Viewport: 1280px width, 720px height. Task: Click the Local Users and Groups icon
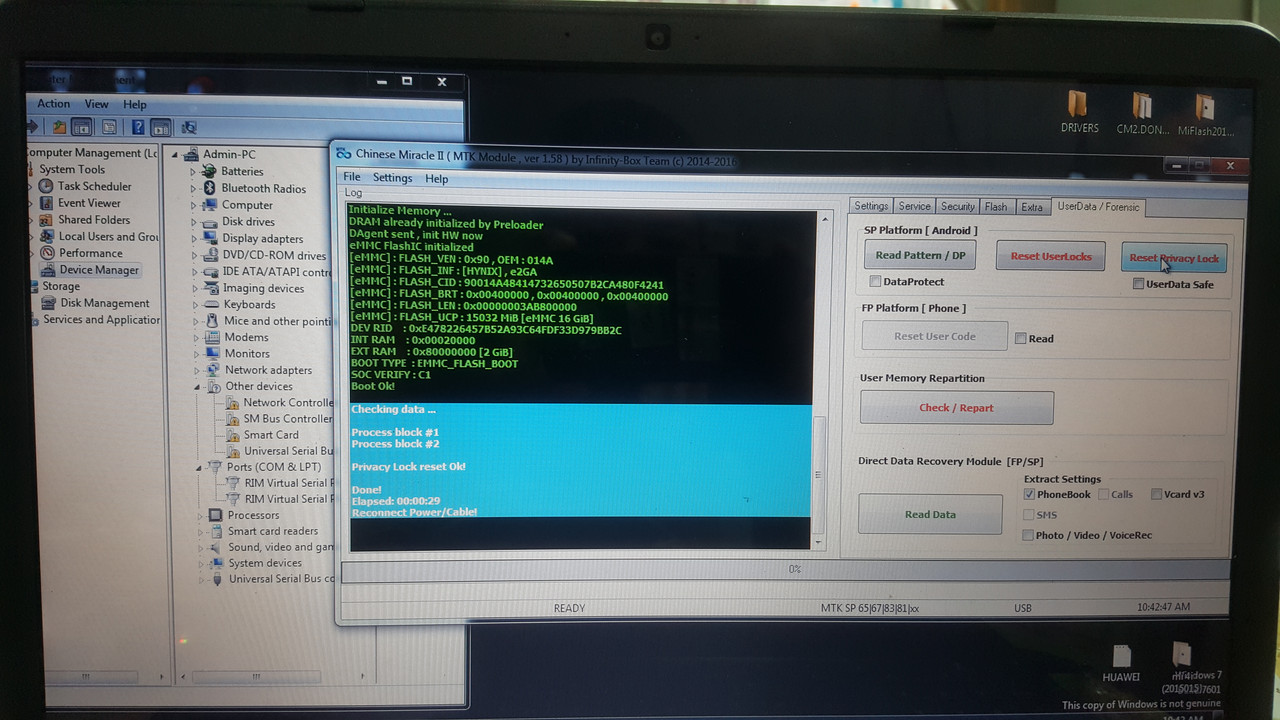point(46,237)
